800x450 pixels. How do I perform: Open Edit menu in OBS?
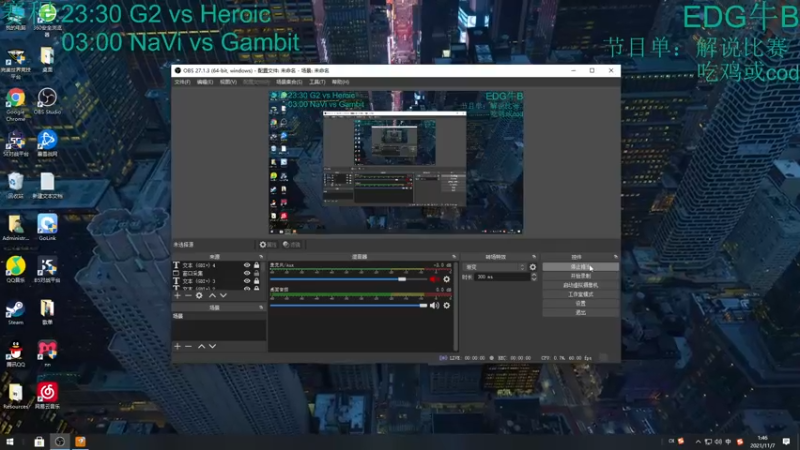tap(205, 82)
